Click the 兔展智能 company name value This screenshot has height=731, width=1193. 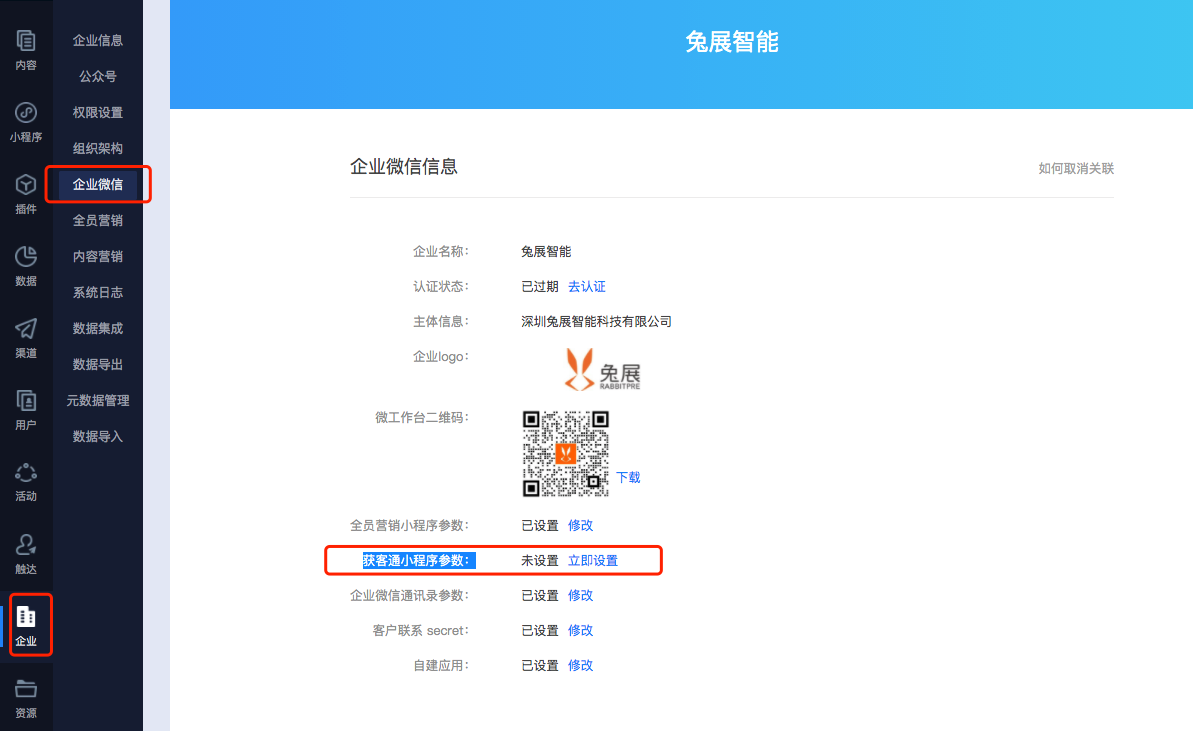click(546, 252)
